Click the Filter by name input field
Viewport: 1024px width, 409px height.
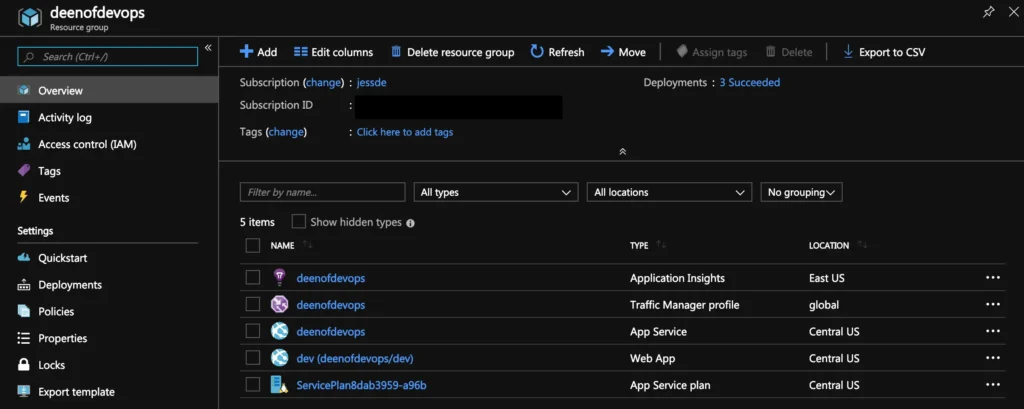(x=322, y=192)
